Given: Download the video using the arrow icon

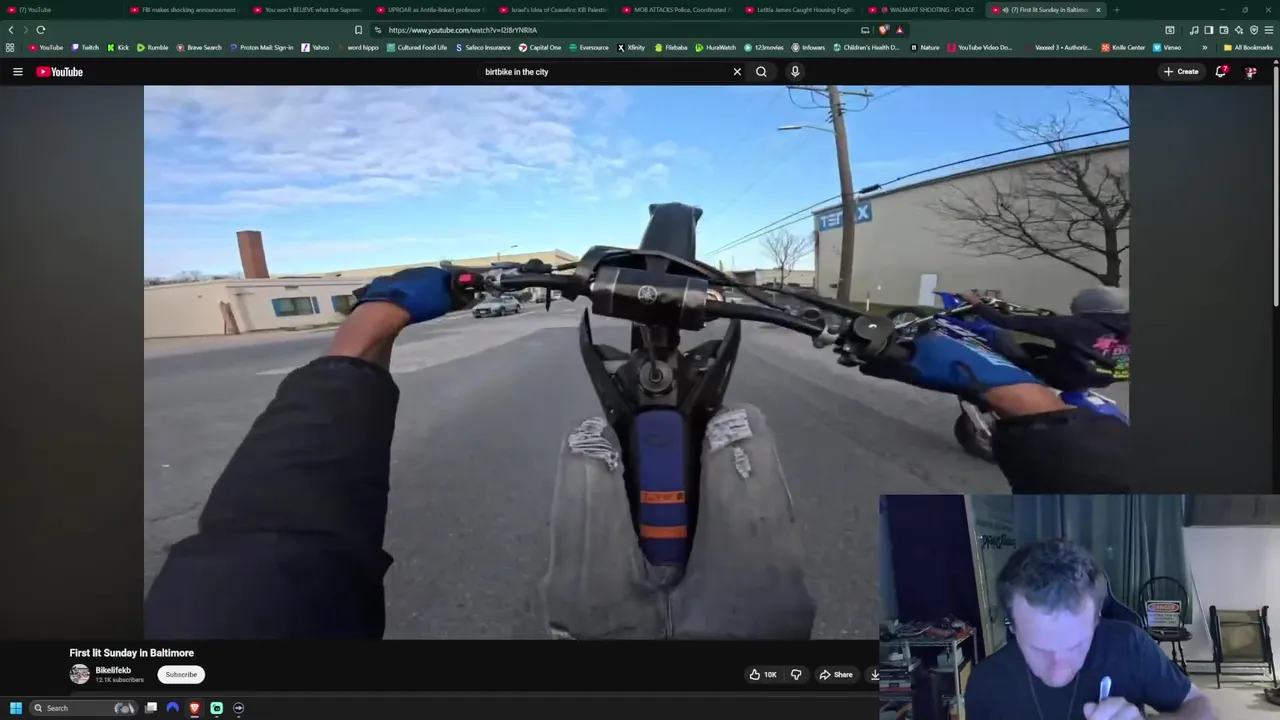Looking at the screenshot, I should [874, 675].
